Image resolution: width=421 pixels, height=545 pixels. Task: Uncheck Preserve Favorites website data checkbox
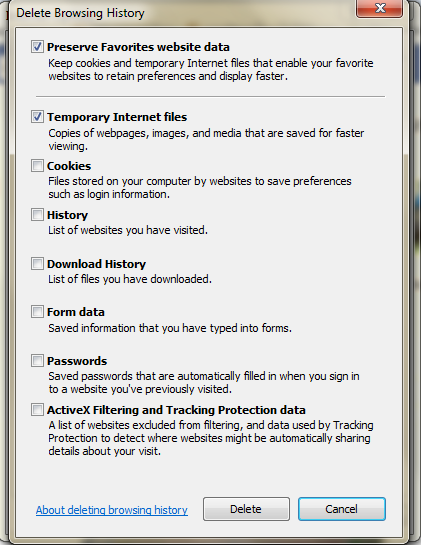[x=37, y=46]
